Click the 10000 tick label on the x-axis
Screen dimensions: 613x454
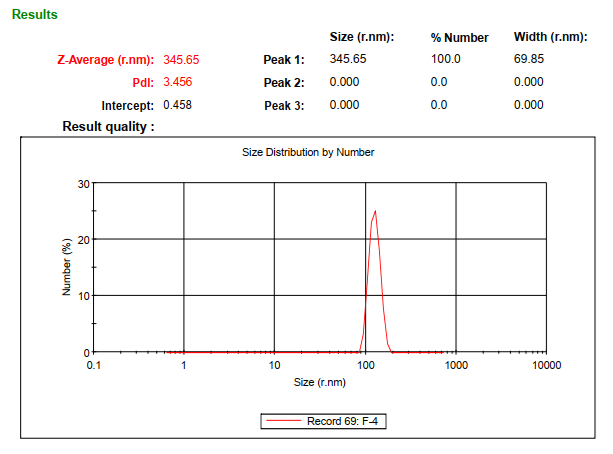(546, 366)
